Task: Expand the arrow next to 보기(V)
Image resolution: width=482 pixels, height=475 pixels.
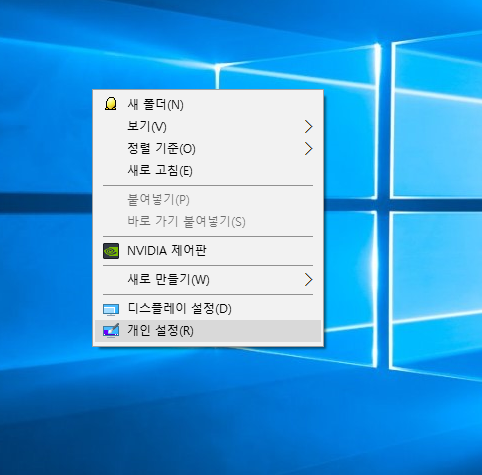Action: (308, 126)
